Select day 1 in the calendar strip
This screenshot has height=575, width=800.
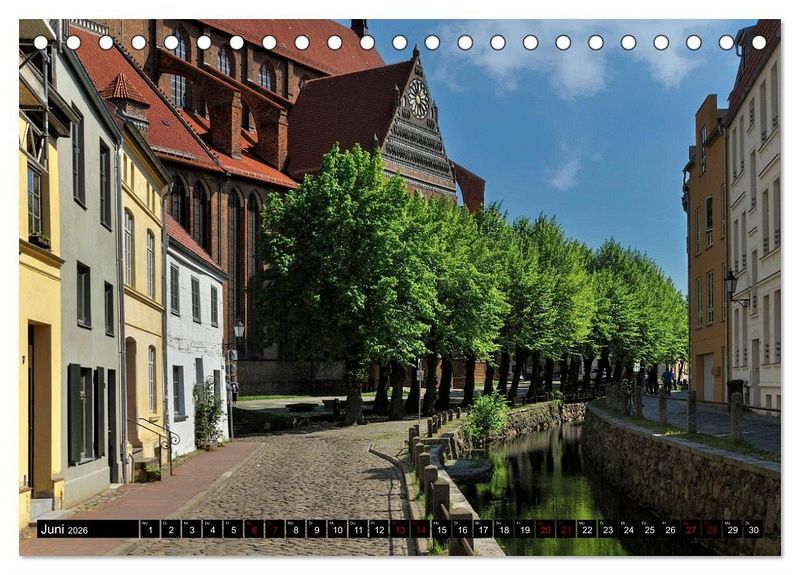coord(149,529)
